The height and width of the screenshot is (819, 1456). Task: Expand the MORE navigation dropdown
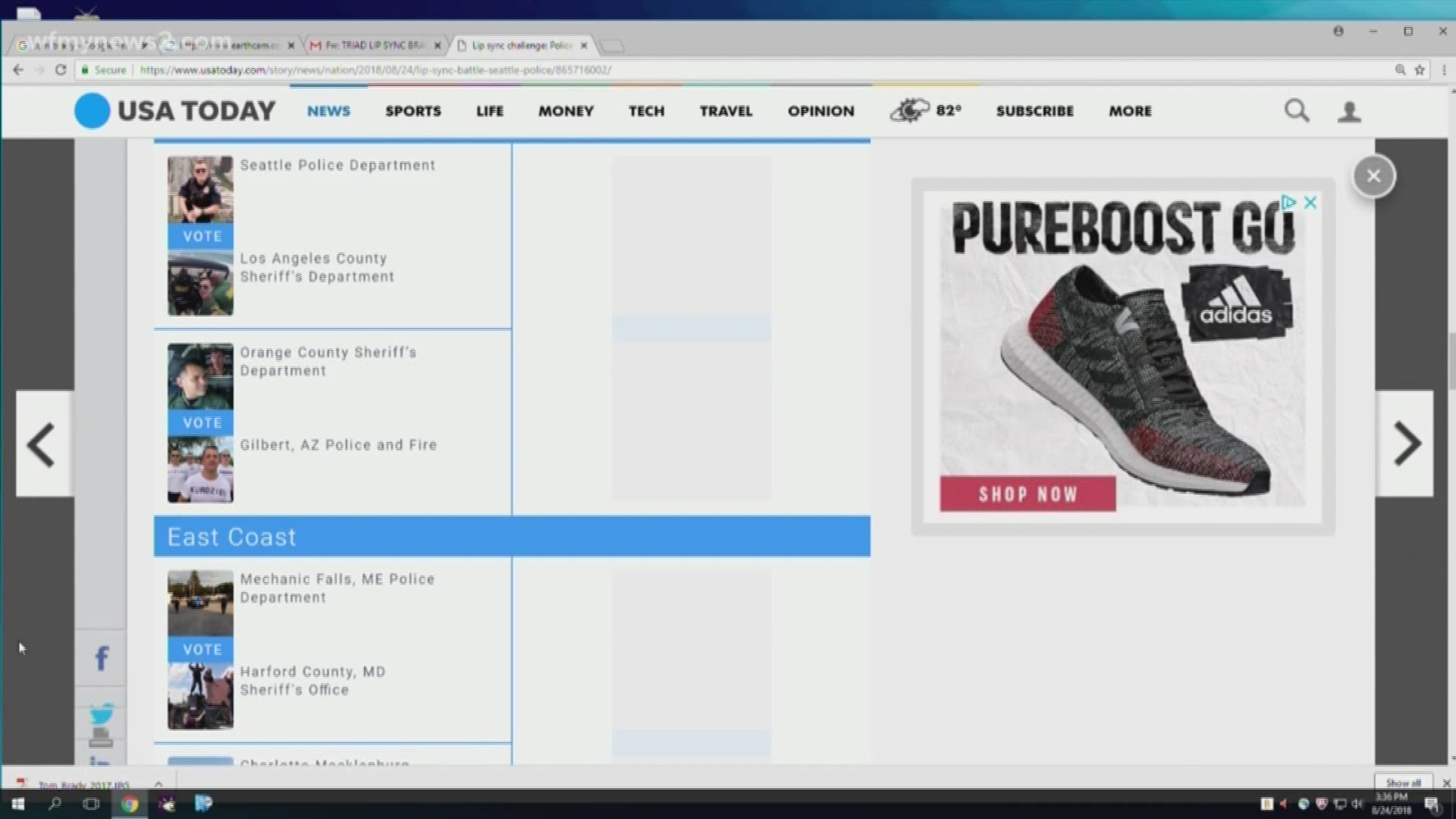tap(1130, 110)
